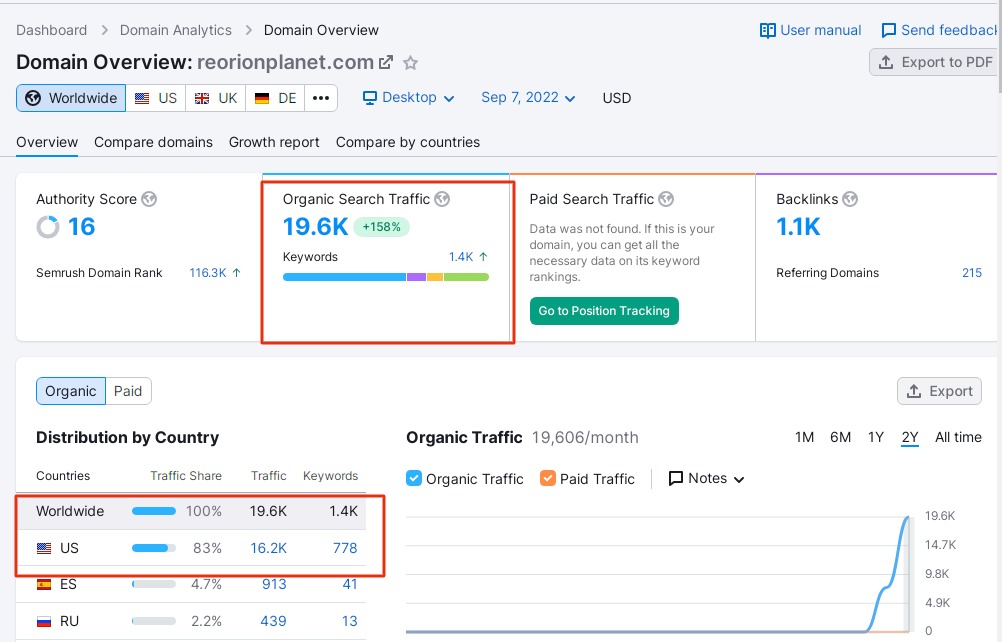Viewport: 1002px width, 642px height.
Task: Open the Overview tab
Action: [47, 142]
